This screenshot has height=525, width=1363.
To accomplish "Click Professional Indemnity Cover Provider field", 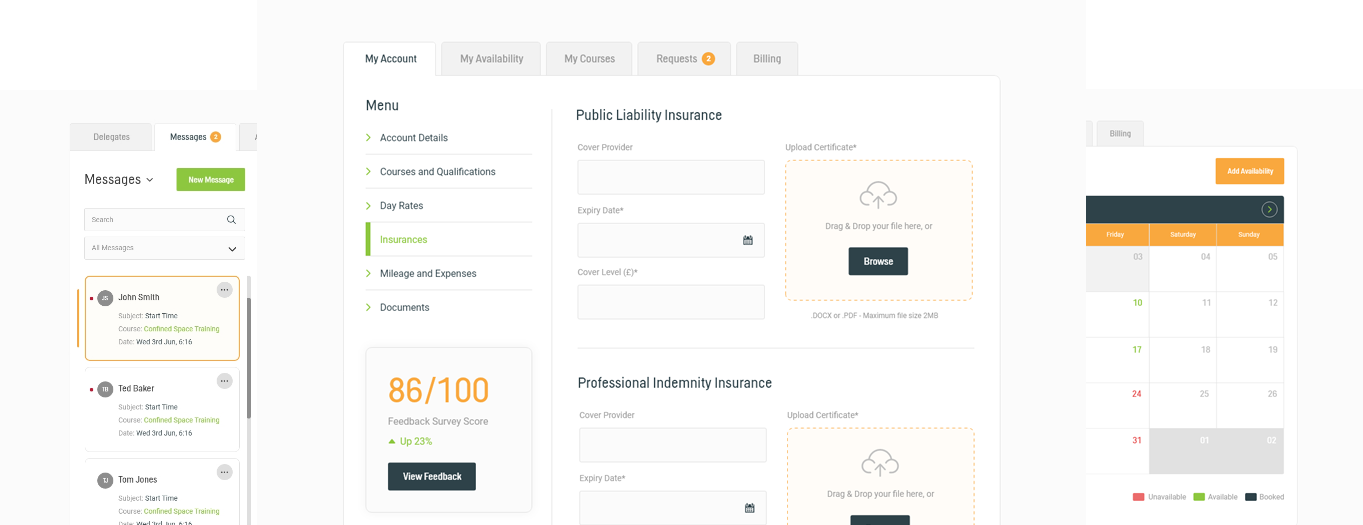I will coord(673,445).
